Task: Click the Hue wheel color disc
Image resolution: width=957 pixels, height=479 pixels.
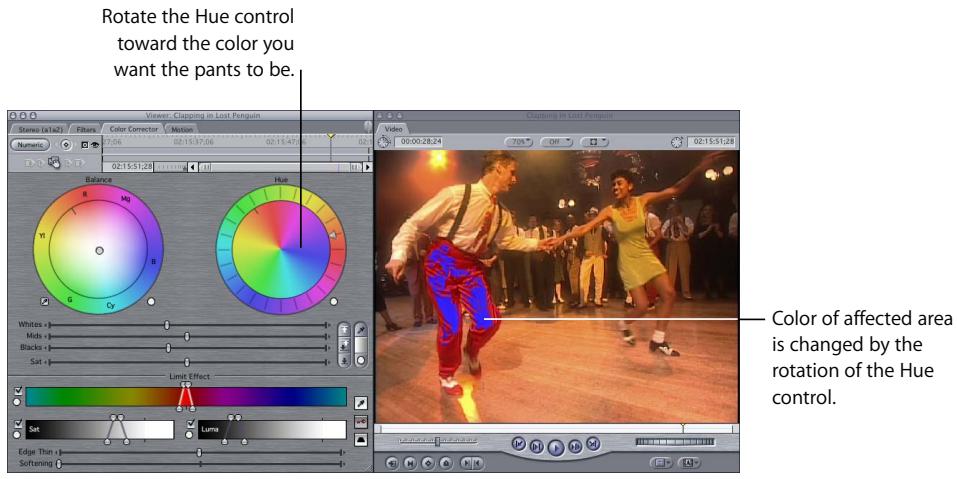Action: point(281,250)
